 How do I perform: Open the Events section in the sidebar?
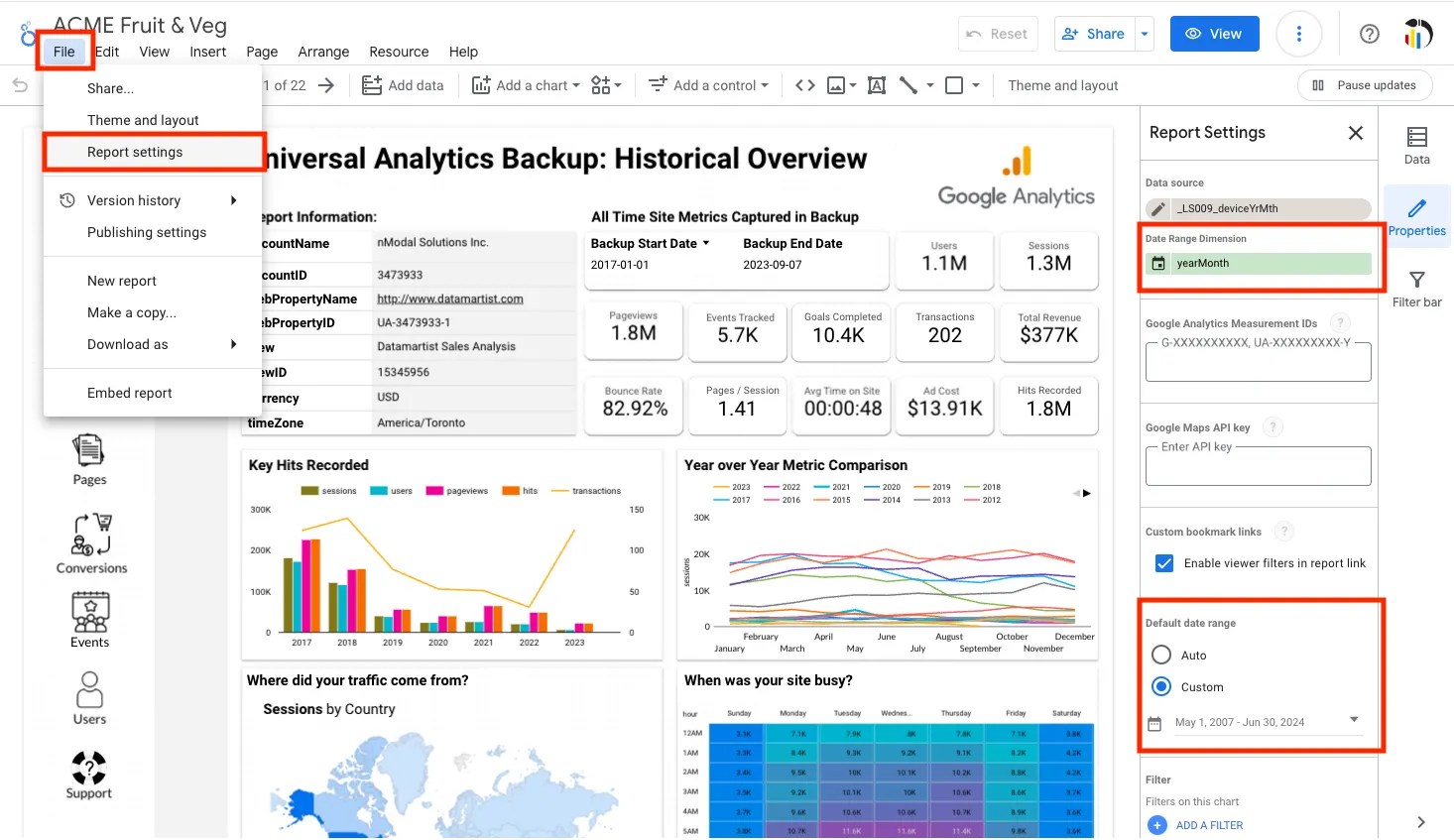88,618
